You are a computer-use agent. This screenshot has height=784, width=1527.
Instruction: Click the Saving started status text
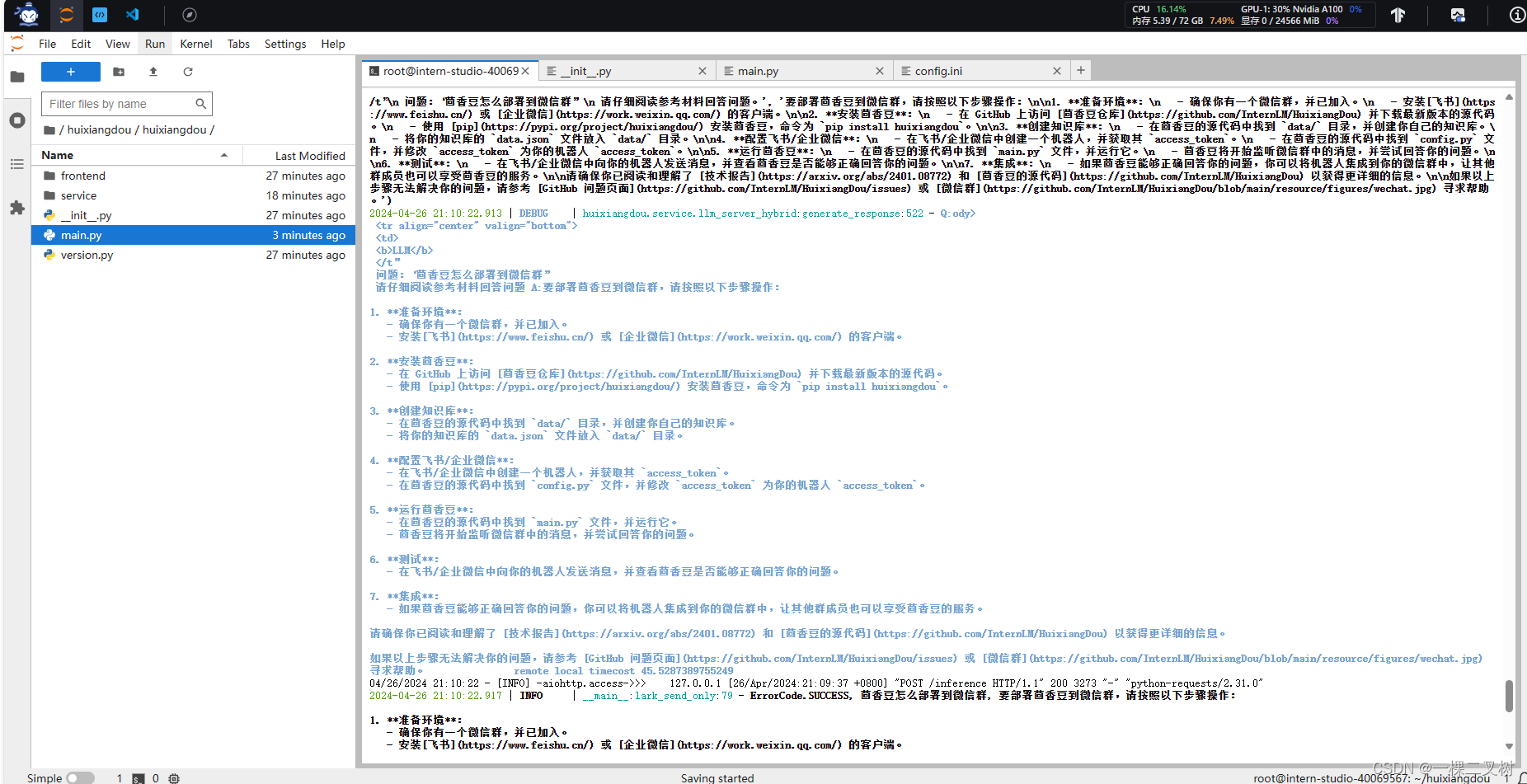click(x=717, y=777)
